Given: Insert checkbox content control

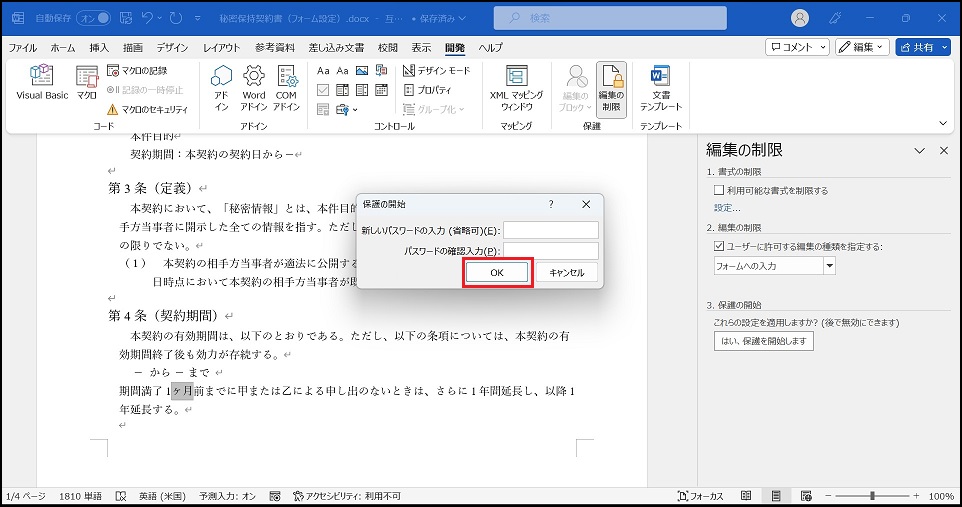Looking at the screenshot, I should point(323,90).
